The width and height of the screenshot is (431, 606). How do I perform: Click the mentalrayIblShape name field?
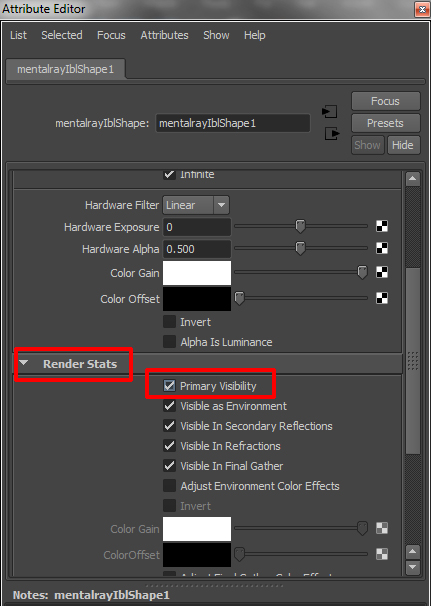point(233,123)
